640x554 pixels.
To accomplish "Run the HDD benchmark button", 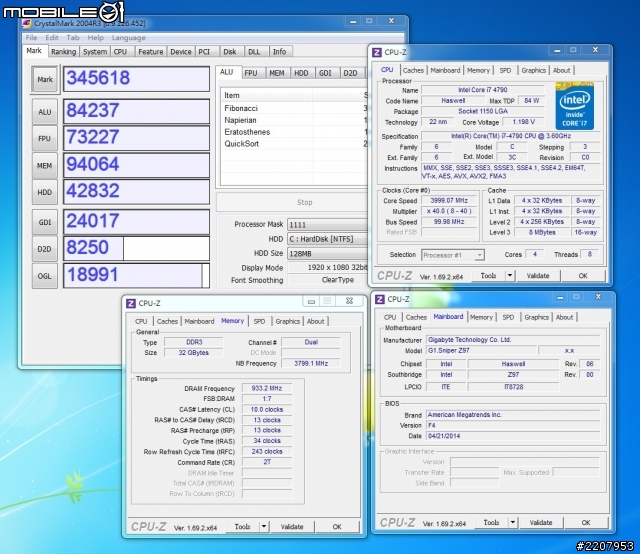I will click(x=45, y=192).
